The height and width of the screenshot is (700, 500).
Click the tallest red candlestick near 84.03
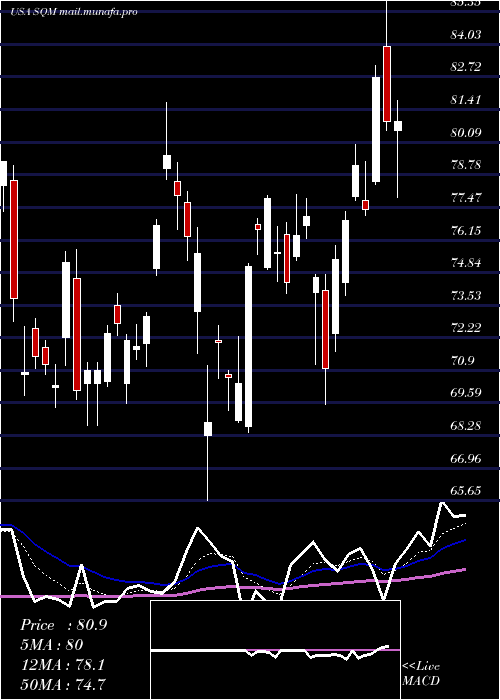coord(387,83)
